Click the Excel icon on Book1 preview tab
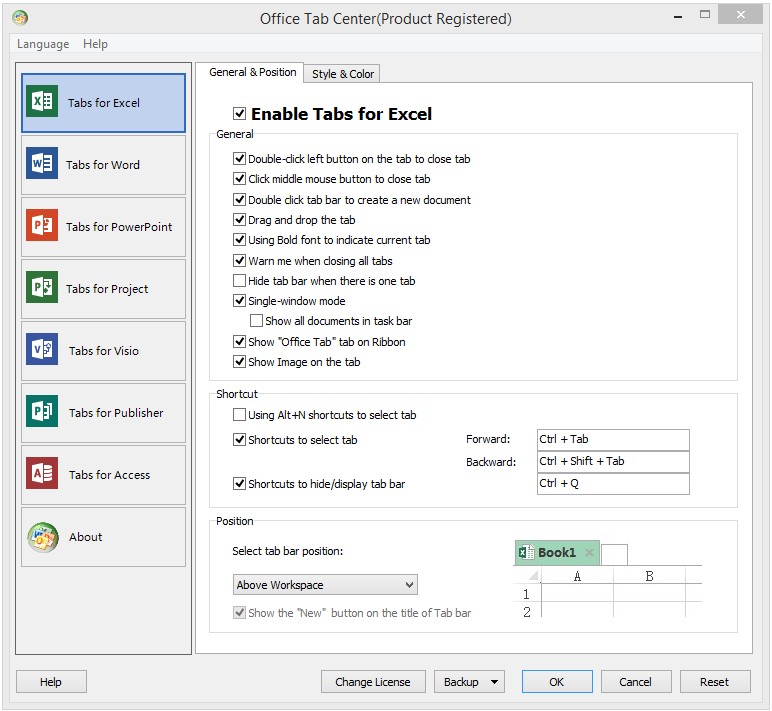772x711 pixels. pyautogui.click(x=526, y=552)
